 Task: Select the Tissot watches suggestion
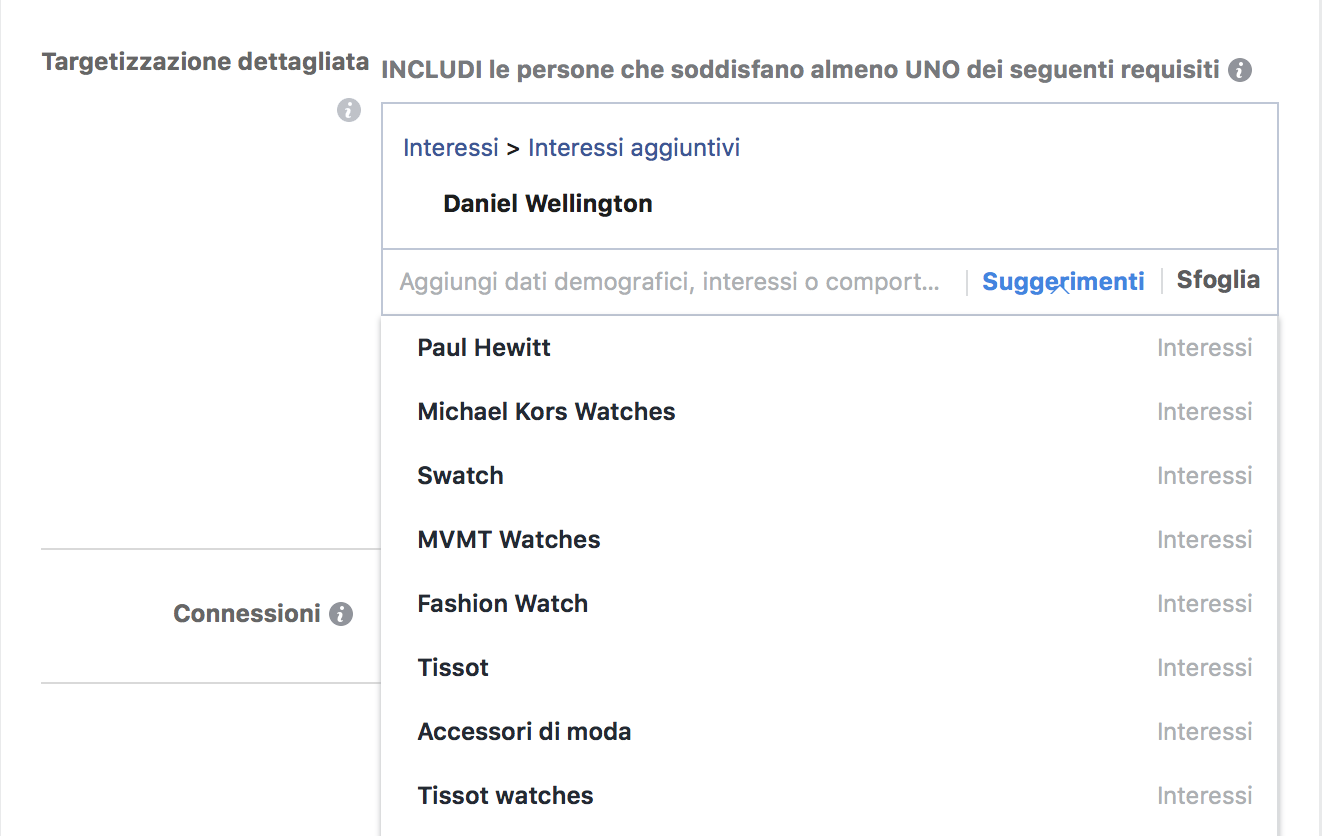point(505,795)
